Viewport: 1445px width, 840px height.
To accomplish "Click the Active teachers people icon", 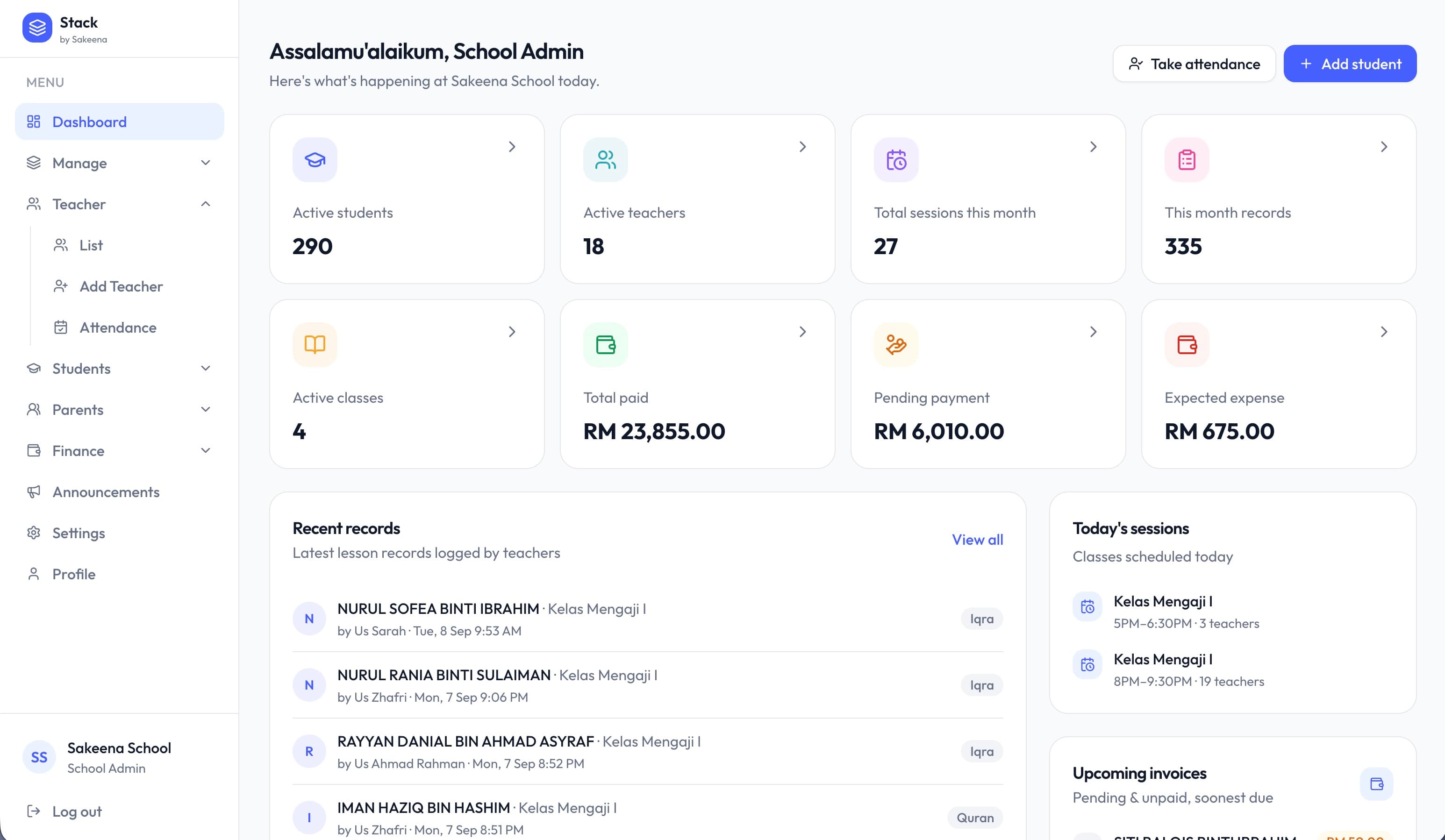I will point(606,160).
